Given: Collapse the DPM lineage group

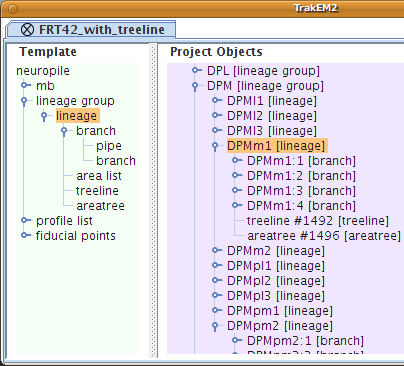Looking at the screenshot, I should [x=195, y=86].
